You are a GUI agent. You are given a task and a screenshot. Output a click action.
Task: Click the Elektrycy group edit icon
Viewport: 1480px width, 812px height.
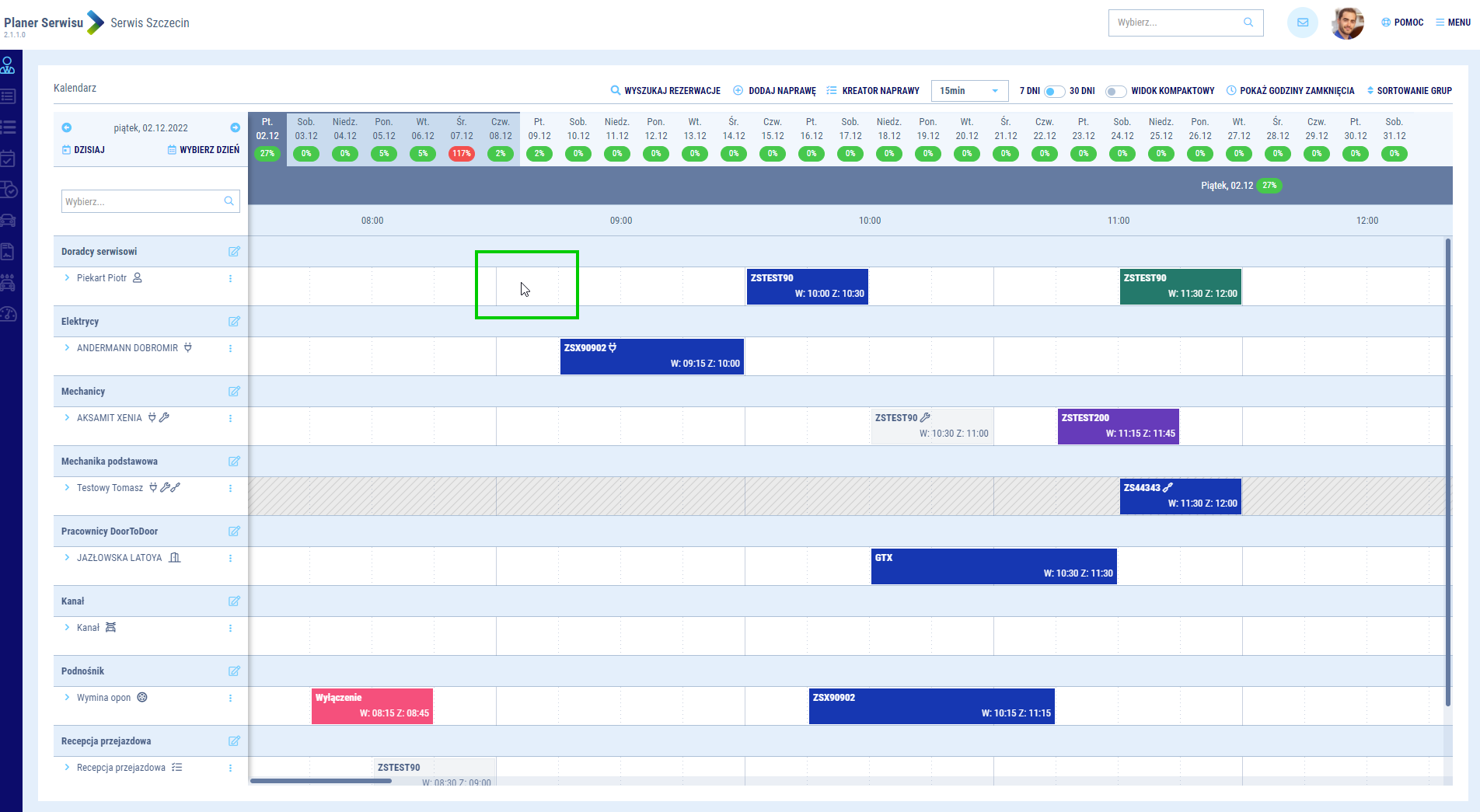pyautogui.click(x=234, y=322)
